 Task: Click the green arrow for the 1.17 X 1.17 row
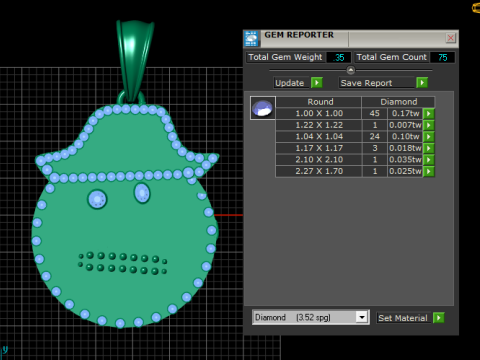pyautogui.click(x=429, y=148)
